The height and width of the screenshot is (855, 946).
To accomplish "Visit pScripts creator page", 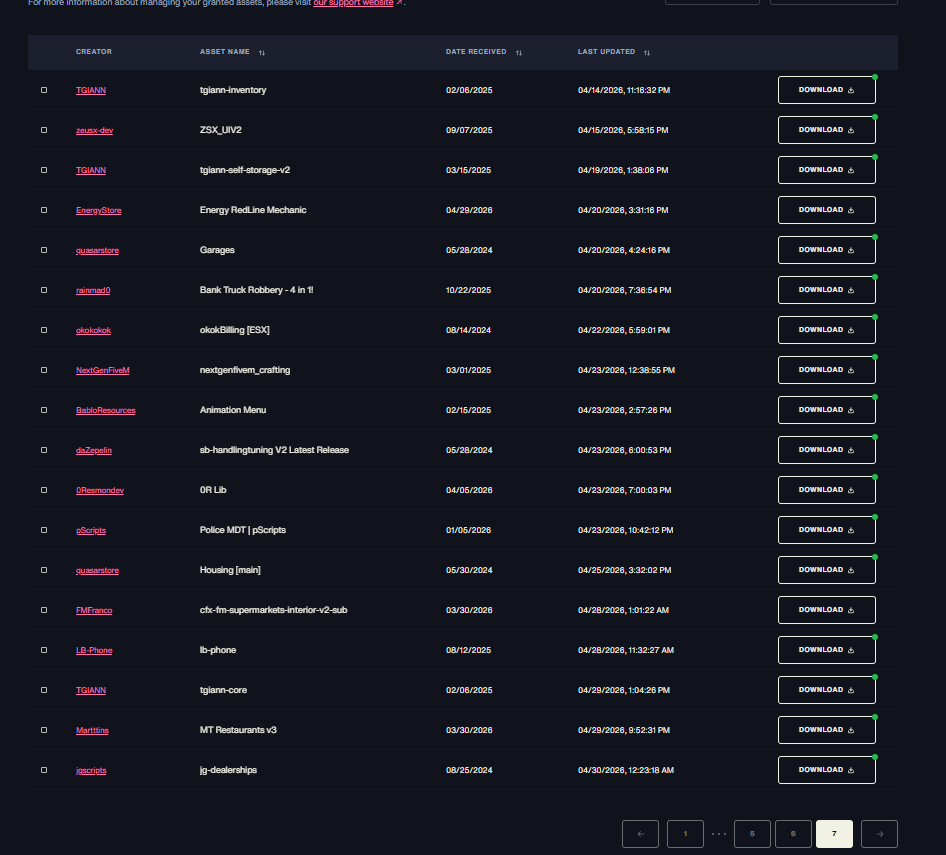I will coord(91,530).
